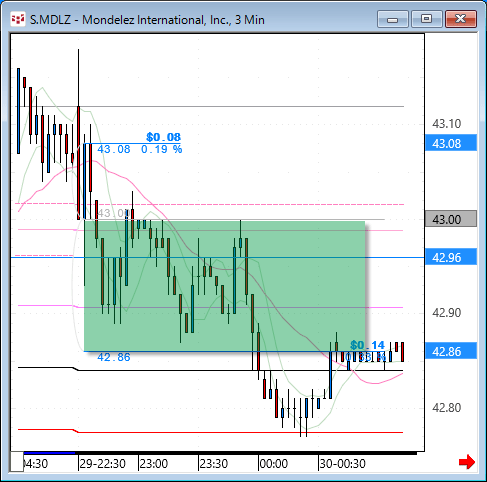Image resolution: width=487 pixels, height=482 pixels.
Task: Click the chart title S.MDLZ - Mondelez International
Action: [x=147, y=20]
